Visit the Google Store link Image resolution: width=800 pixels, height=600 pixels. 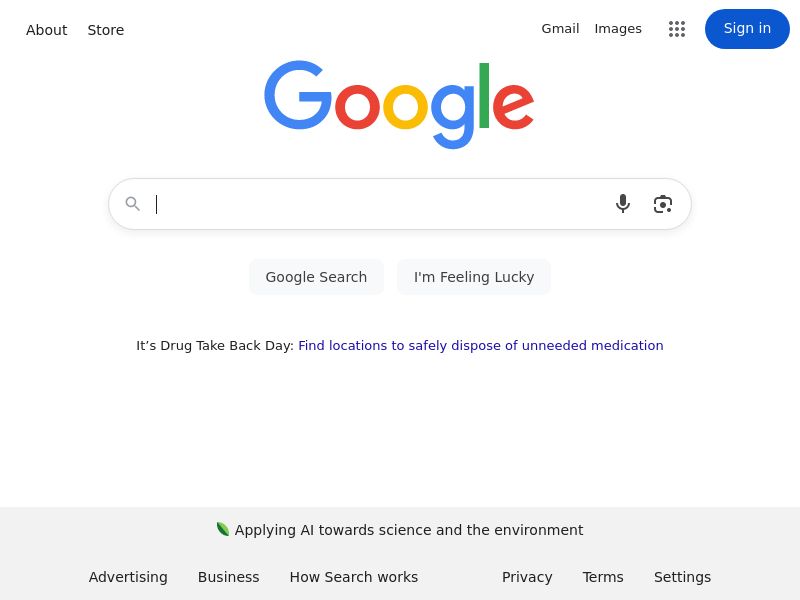point(106,30)
